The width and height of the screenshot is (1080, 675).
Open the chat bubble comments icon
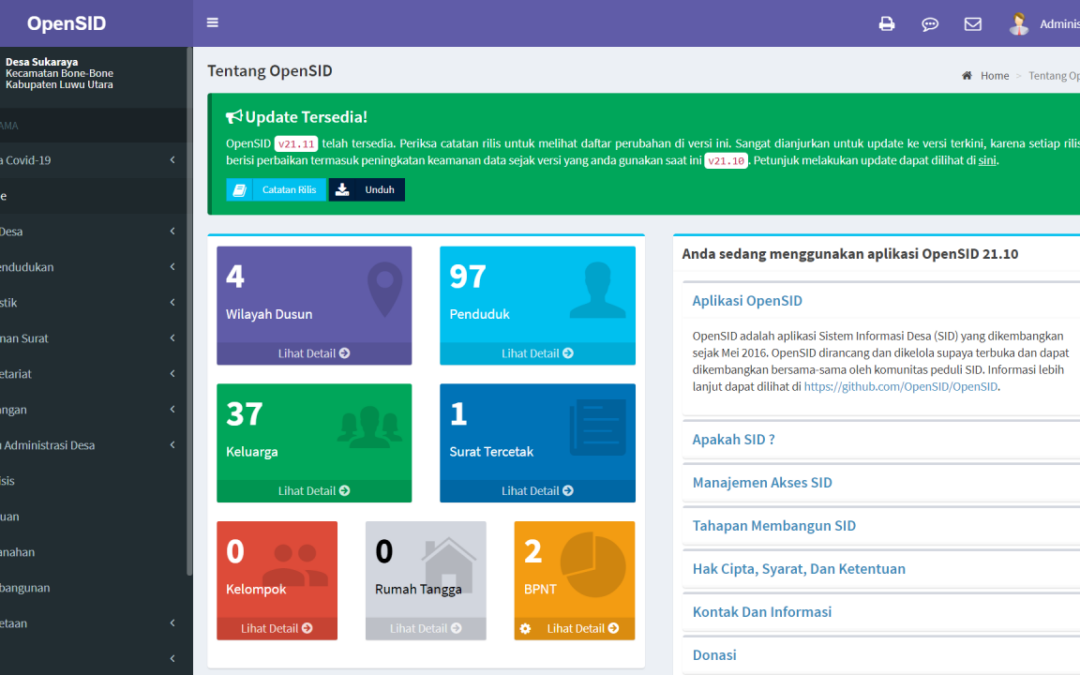tap(930, 24)
